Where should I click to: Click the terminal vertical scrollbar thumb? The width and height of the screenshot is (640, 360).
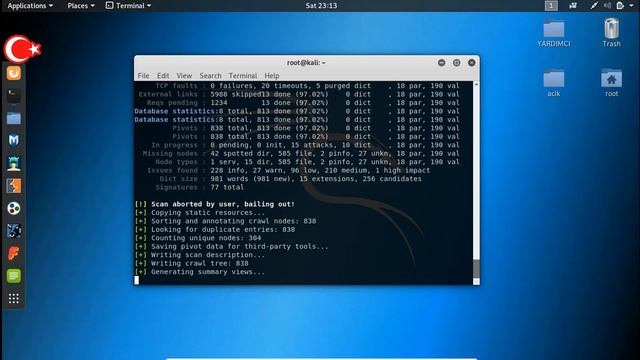[476, 268]
